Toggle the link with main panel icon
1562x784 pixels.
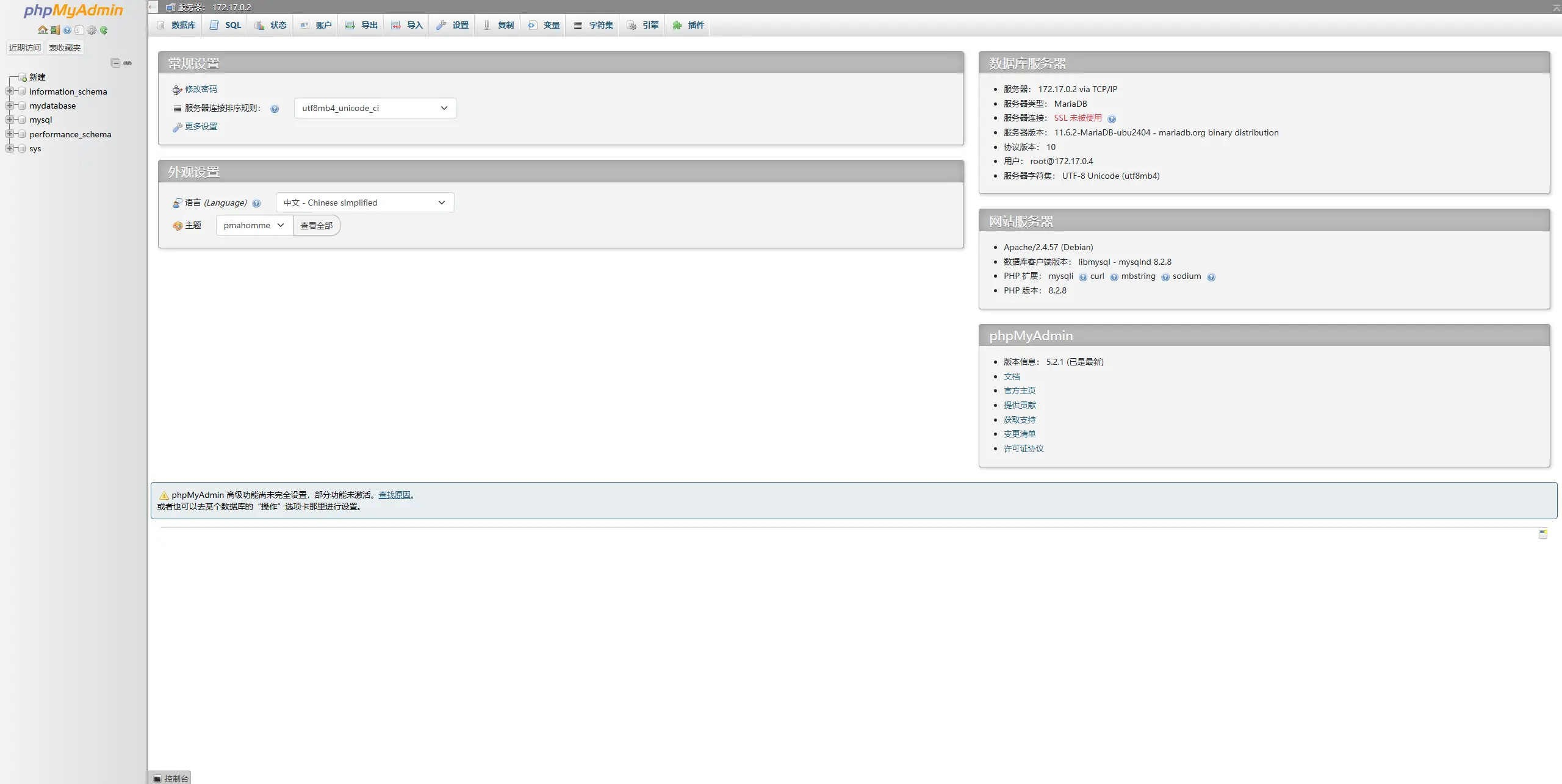pos(128,63)
